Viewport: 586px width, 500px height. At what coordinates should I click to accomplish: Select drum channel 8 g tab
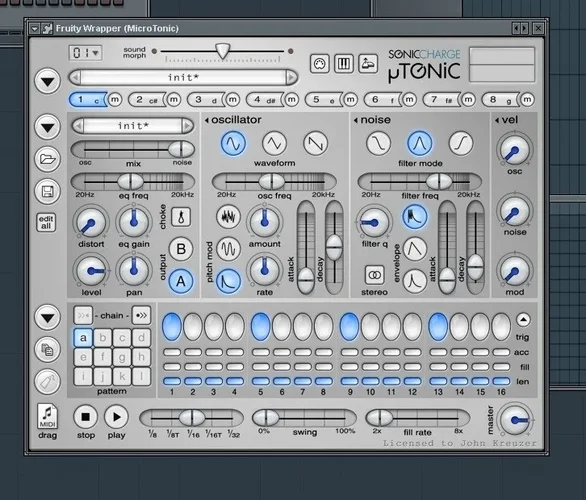(500, 100)
